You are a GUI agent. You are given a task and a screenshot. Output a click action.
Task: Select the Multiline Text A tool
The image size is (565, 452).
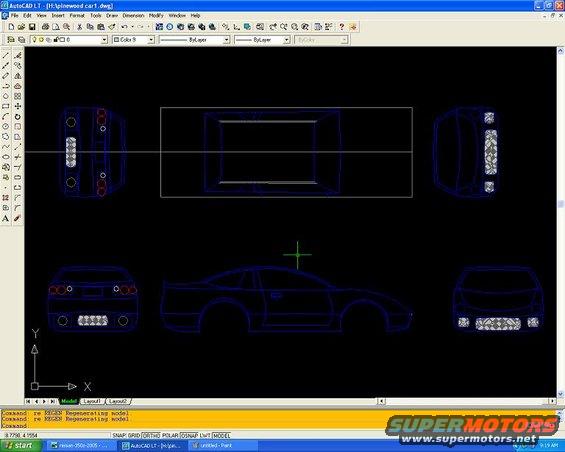pyautogui.click(x=6, y=218)
